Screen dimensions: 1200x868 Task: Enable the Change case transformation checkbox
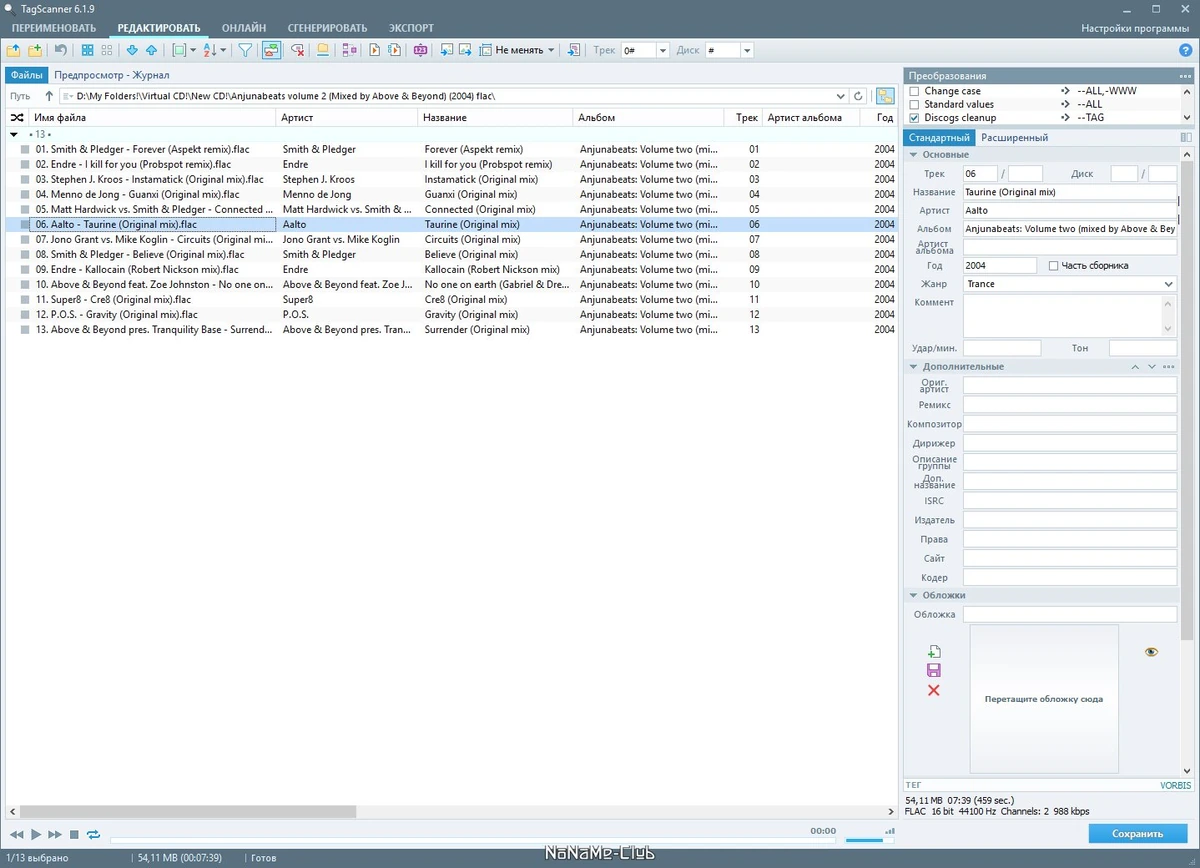(x=914, y=91)
